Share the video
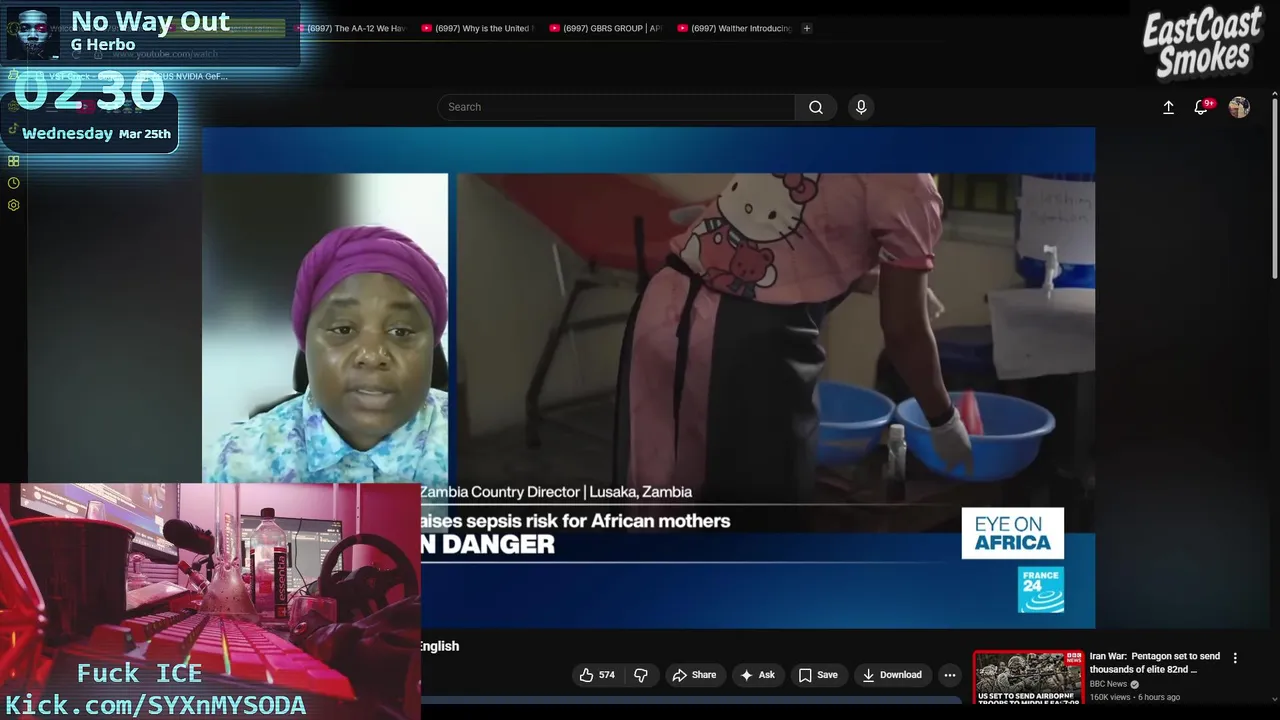 [694, 675]
